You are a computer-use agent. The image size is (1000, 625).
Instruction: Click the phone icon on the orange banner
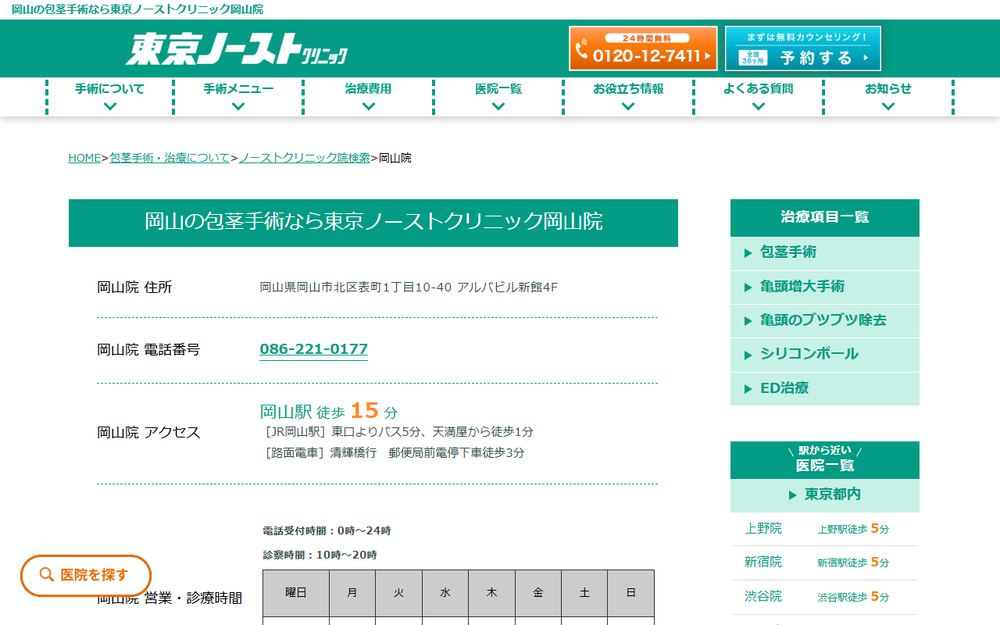[x=581, y=50]
